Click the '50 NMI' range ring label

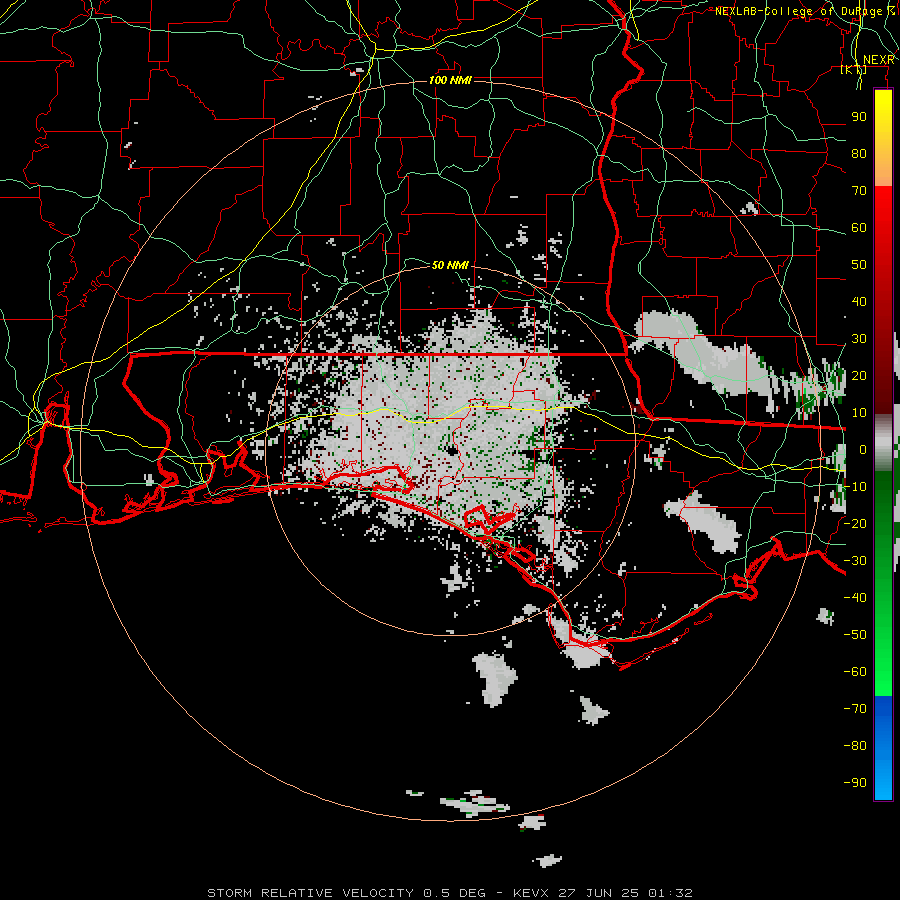tap(450, 265)
